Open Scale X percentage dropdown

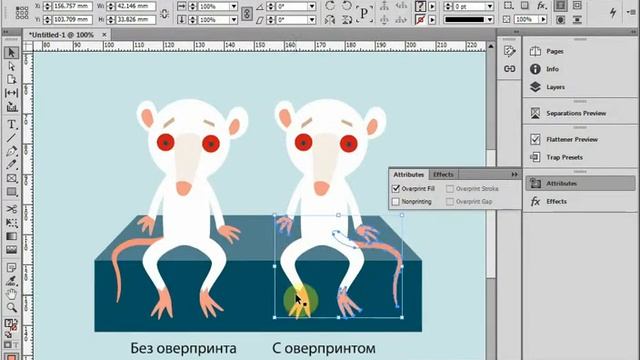coord(234,7)
